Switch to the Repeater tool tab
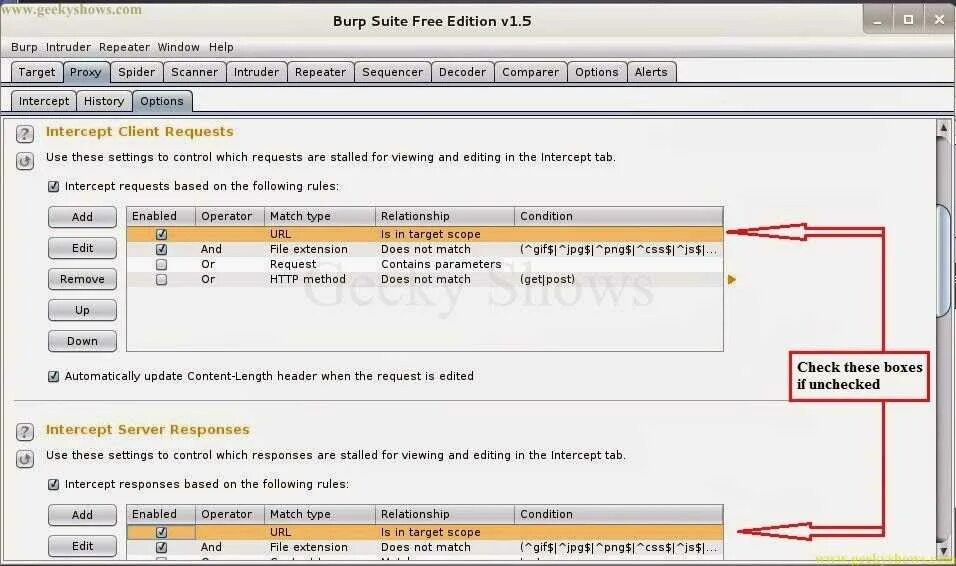Screen dimensions: 956x566 (x=320, y=72)
